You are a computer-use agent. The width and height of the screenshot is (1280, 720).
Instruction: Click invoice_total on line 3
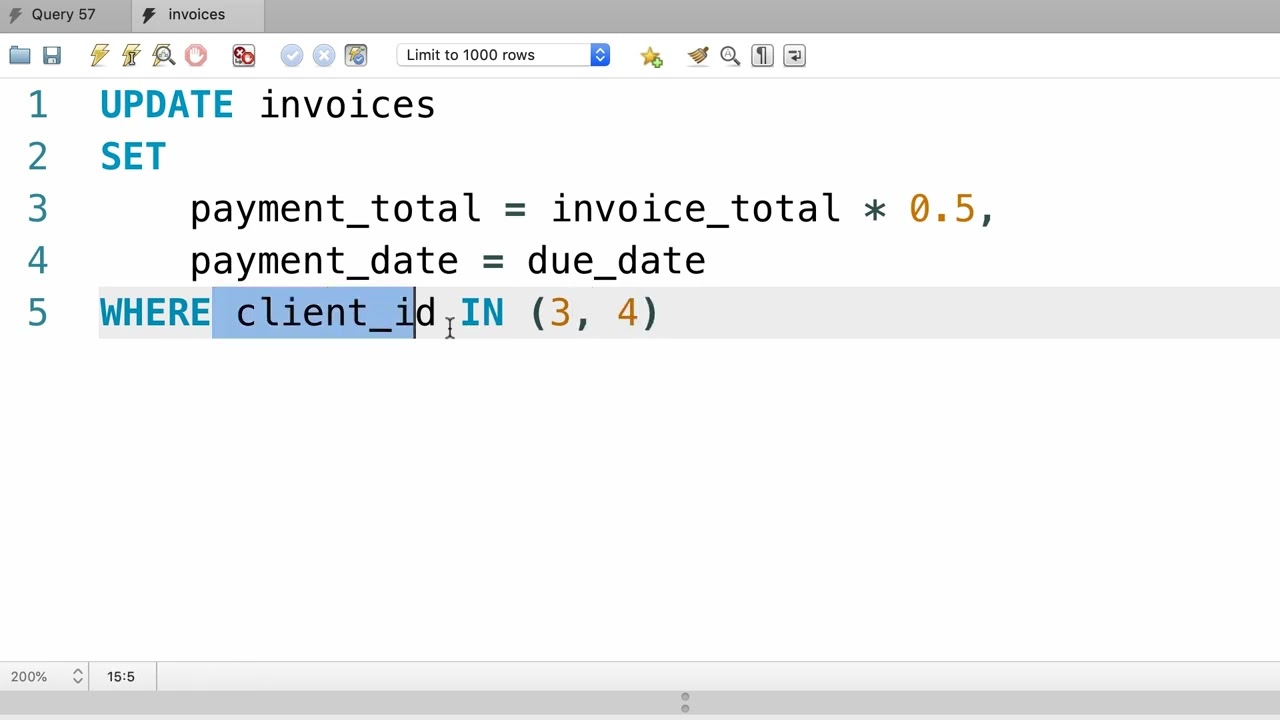click(696, 209)
